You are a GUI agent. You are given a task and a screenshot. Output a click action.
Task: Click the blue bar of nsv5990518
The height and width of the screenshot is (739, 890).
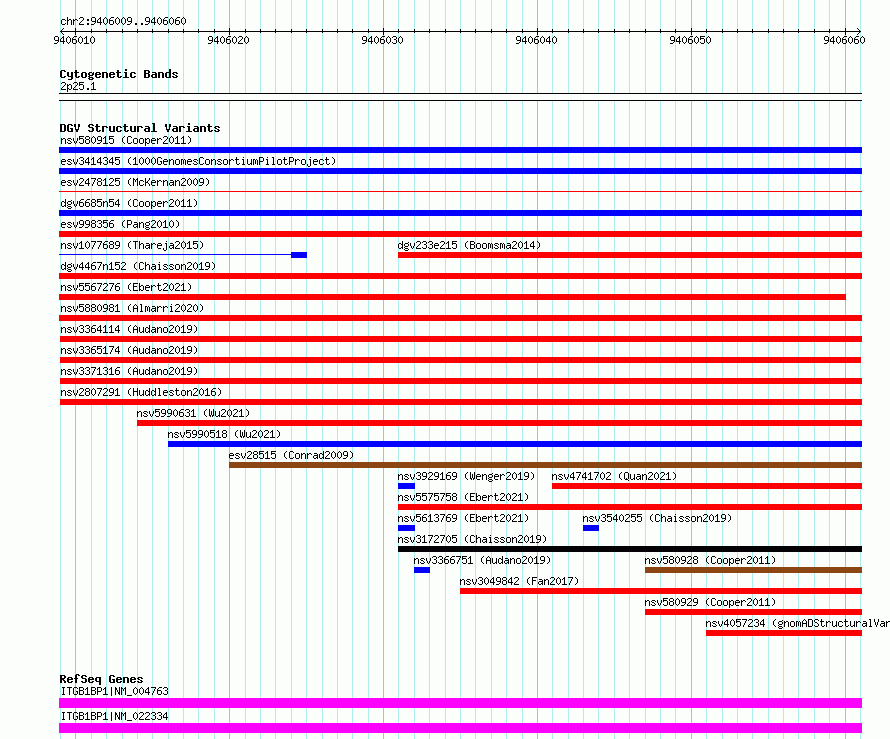click(x=515, y=444)
